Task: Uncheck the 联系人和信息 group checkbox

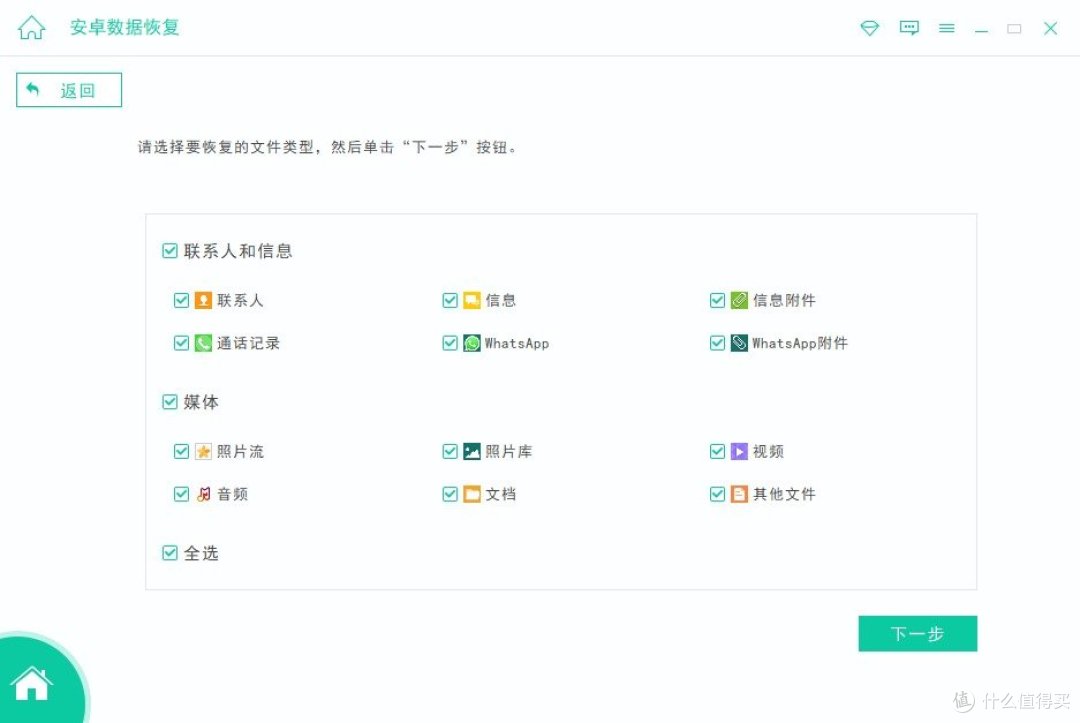Action: coord(170,251)
